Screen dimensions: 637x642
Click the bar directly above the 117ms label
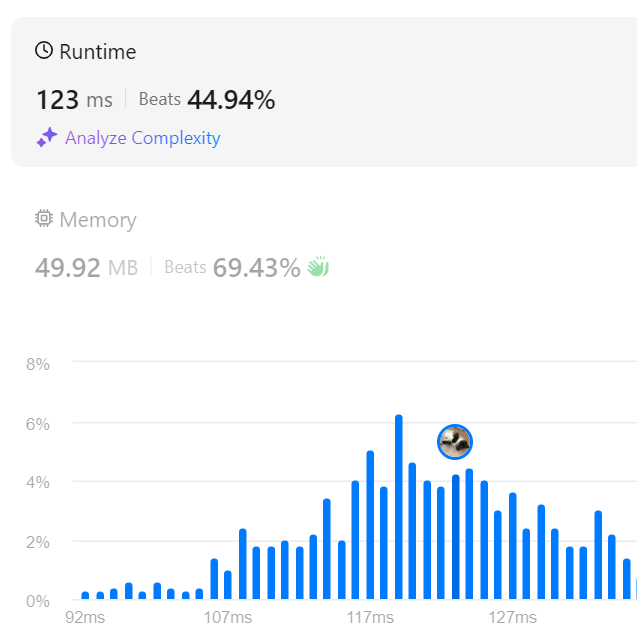[x=370, y=525]
